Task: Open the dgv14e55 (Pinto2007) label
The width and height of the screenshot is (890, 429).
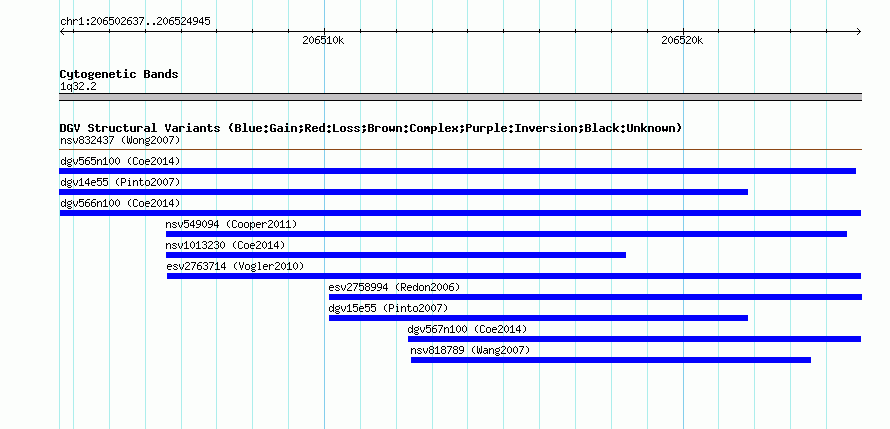Action: [120, 182]
